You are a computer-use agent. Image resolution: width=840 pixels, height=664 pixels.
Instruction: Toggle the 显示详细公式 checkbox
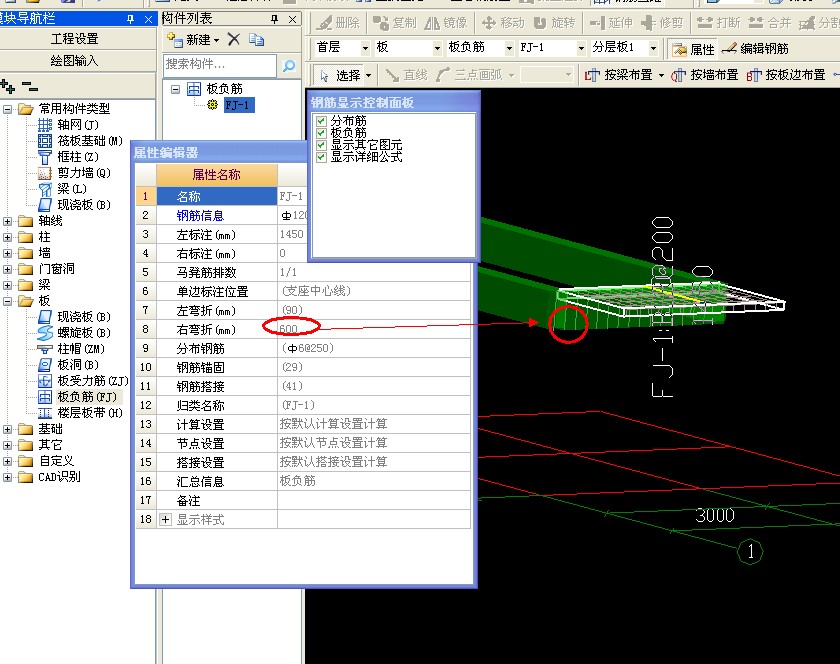pos(321,157)
